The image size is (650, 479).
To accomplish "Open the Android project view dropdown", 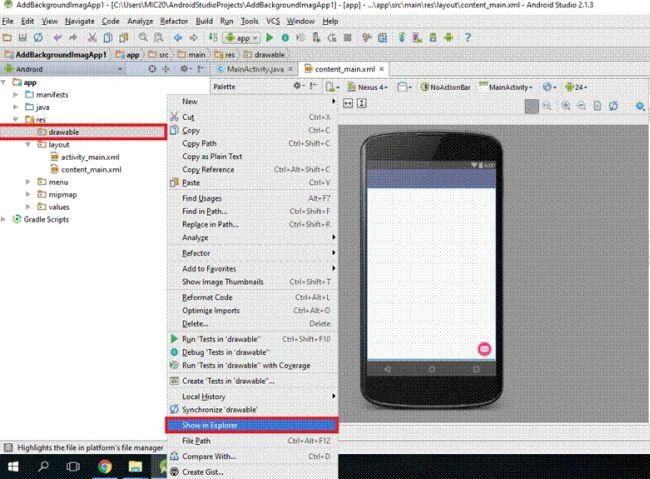I will click(64, 69).
